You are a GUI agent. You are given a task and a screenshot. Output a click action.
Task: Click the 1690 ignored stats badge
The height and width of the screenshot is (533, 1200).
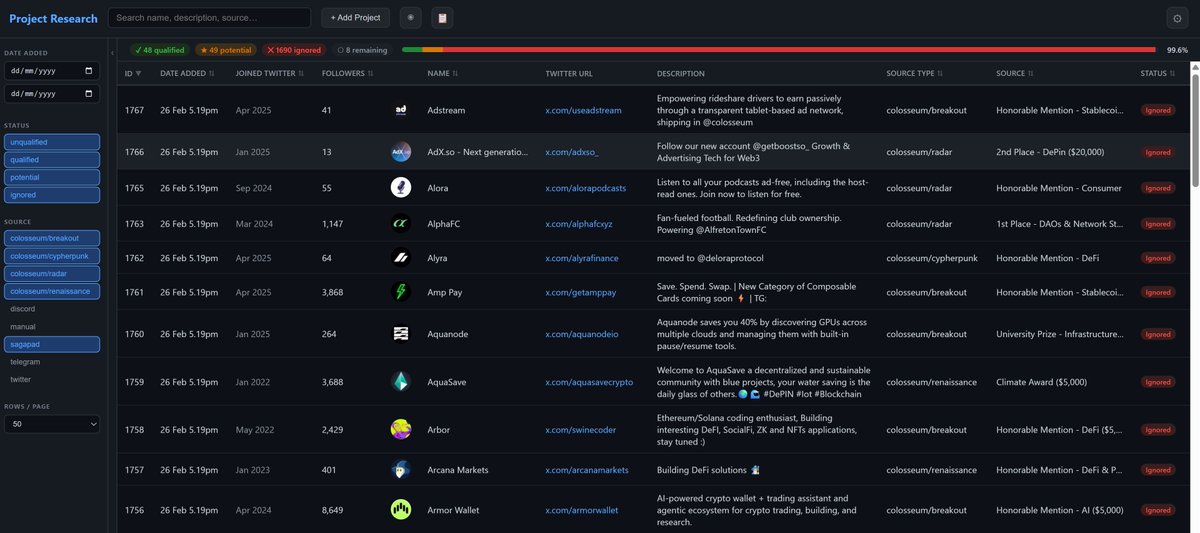[293, 50]
